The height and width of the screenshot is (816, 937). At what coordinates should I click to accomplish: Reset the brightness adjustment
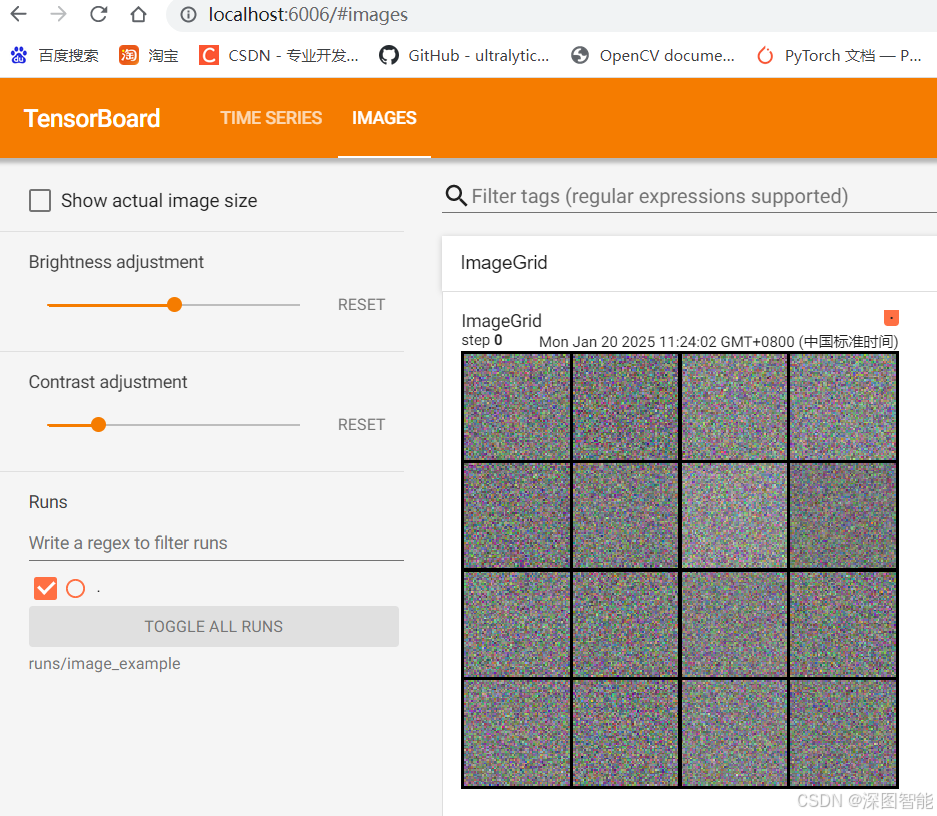pos(362,305)
